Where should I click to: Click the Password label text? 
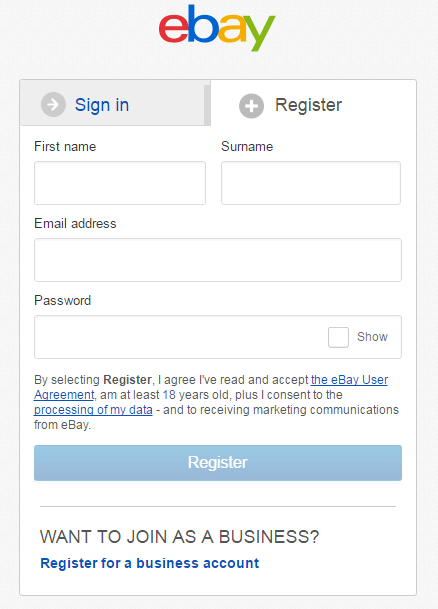click(63, 300)
